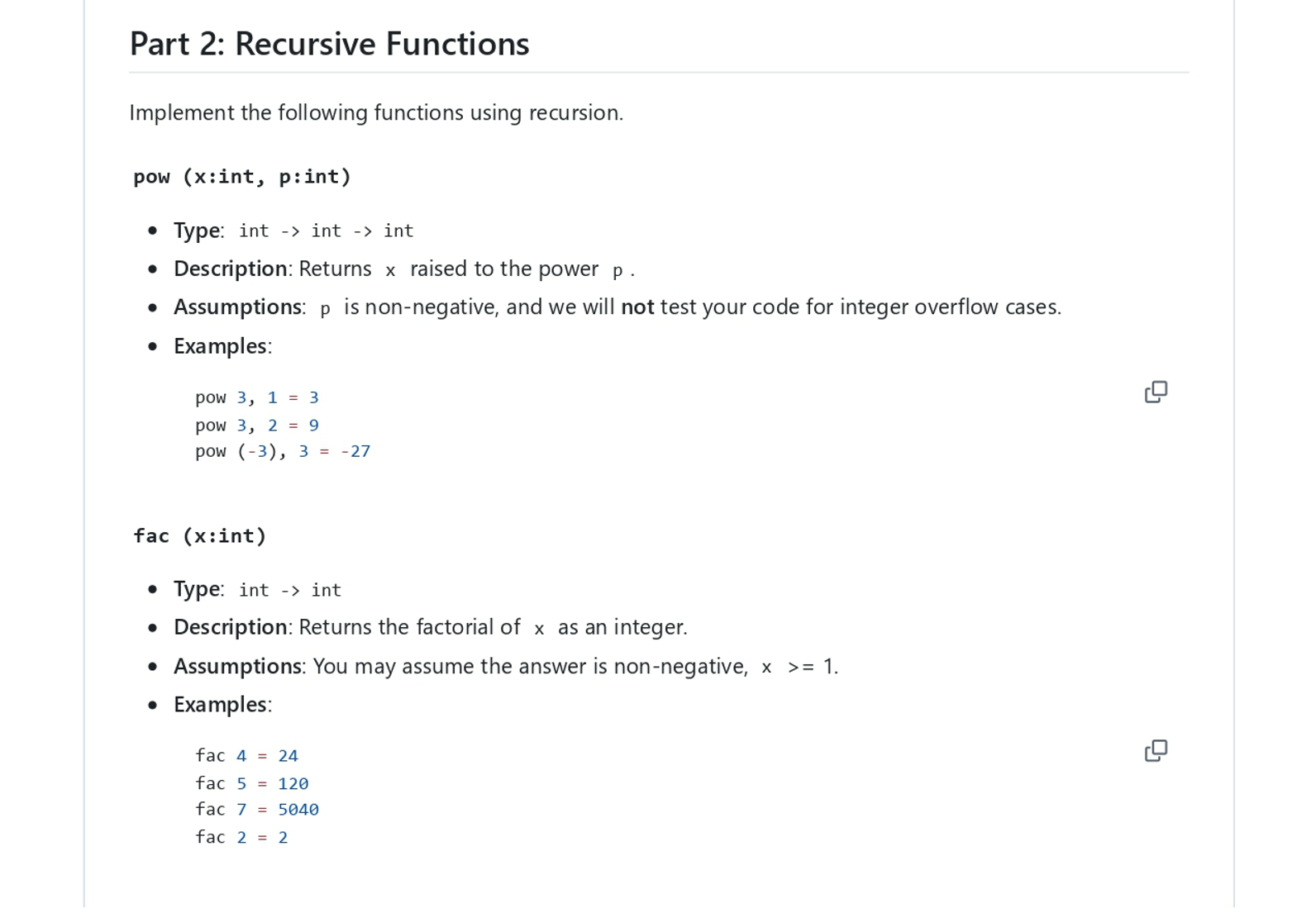Click the code line 'fac 7 = 5040'
1316x913 pixels.
(257, 810)
